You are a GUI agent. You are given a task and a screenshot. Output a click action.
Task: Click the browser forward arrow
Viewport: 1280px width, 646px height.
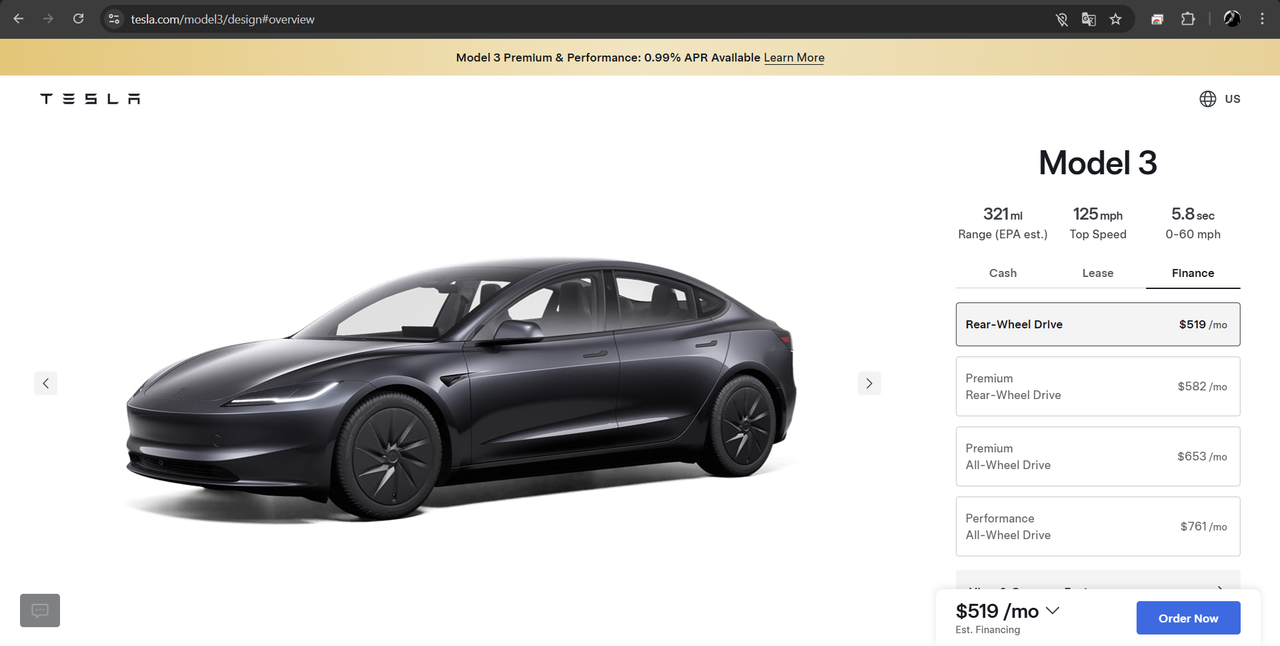coord(48,19)
